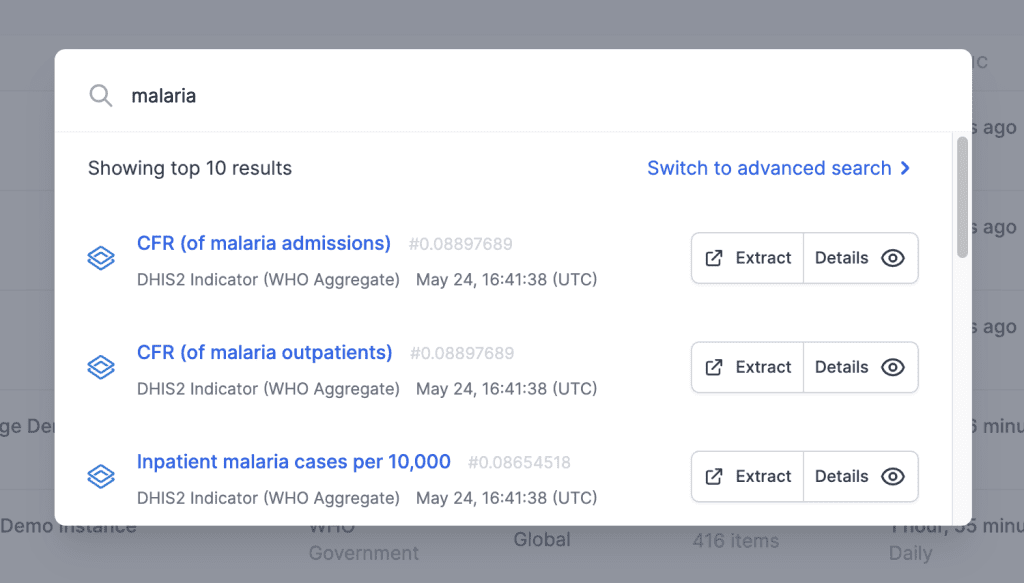Open Inpatient malaria cases per 10,000

tap(294, 462)
